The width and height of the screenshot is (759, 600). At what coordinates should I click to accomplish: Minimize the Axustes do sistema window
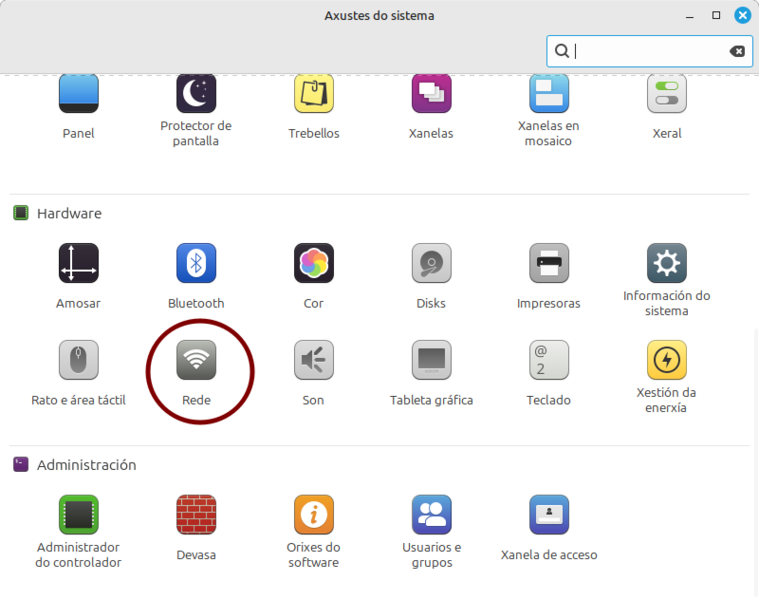[690, 16]
